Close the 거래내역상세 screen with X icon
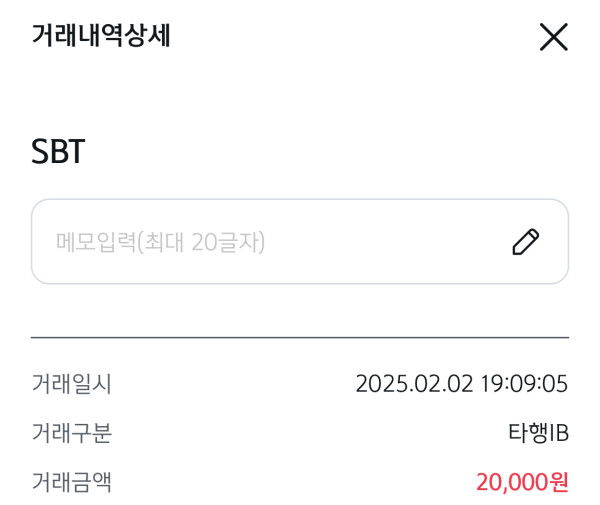Image resolution: width=600 pixels, height=505 pixels. click(x=553, y=37)
